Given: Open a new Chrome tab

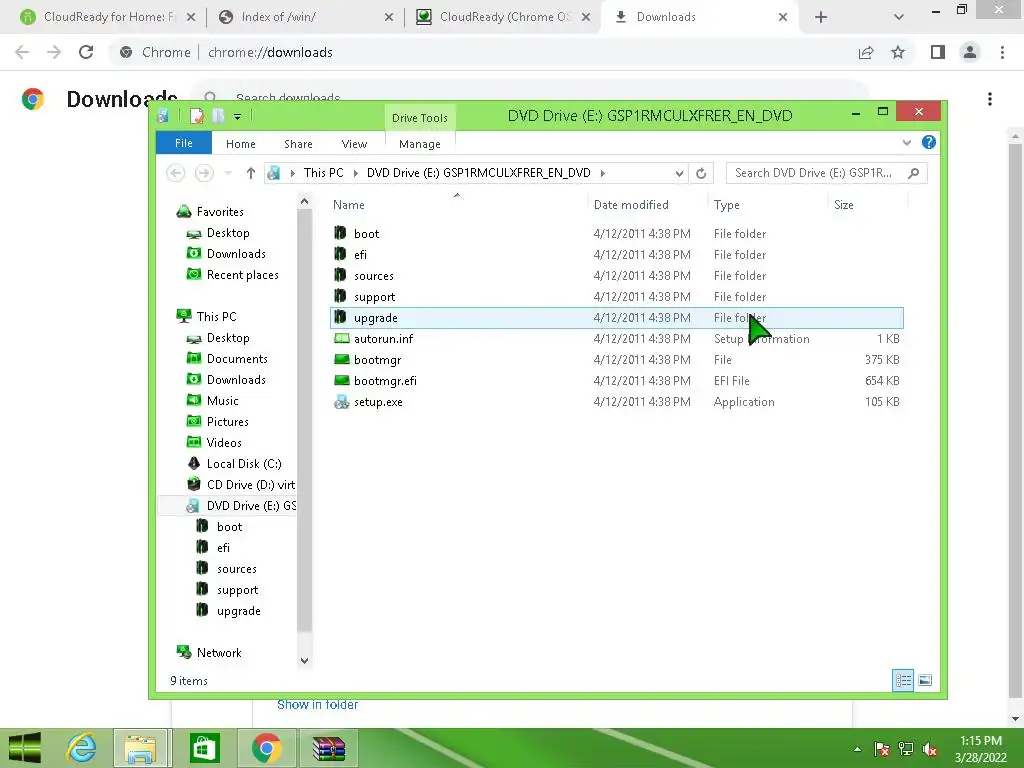Looking at the screenshot, I should [x=821, y=17].
